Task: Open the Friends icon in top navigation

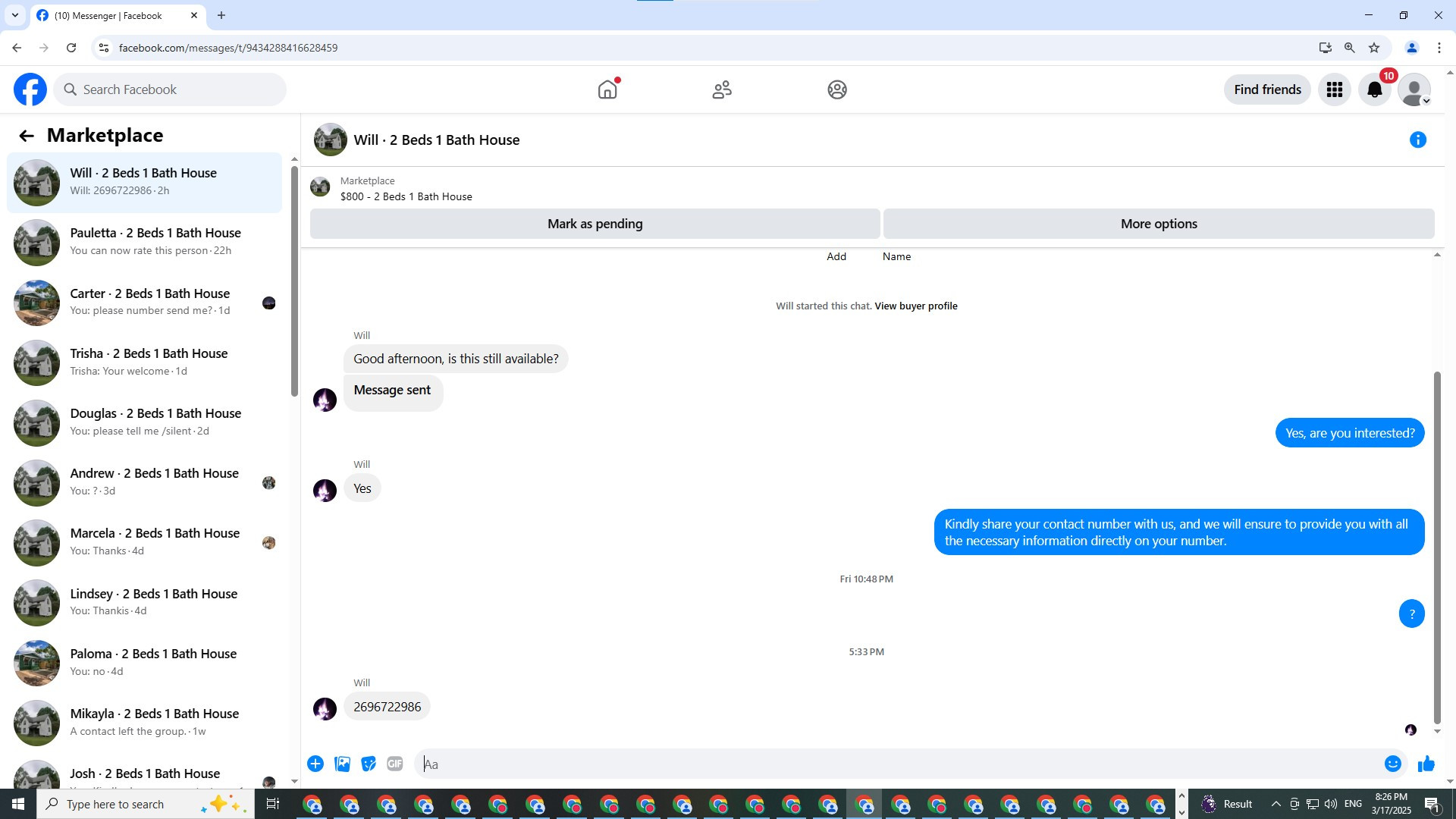Action: tap(722, 89)
